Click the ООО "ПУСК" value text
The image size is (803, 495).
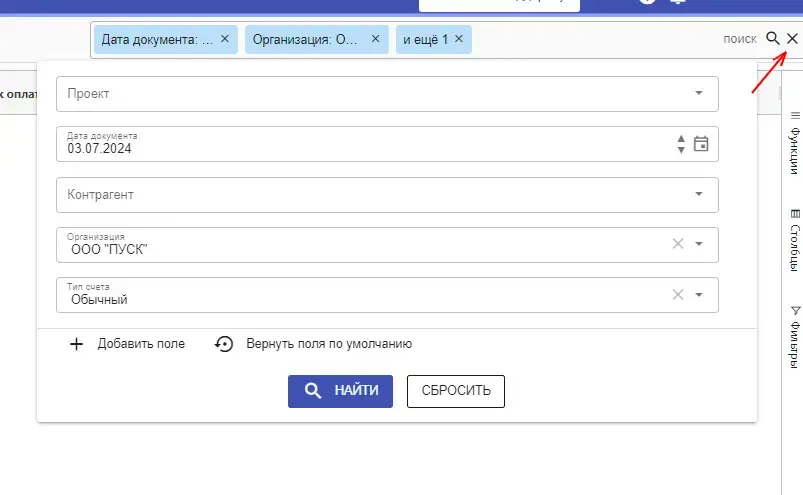[109, 249]
